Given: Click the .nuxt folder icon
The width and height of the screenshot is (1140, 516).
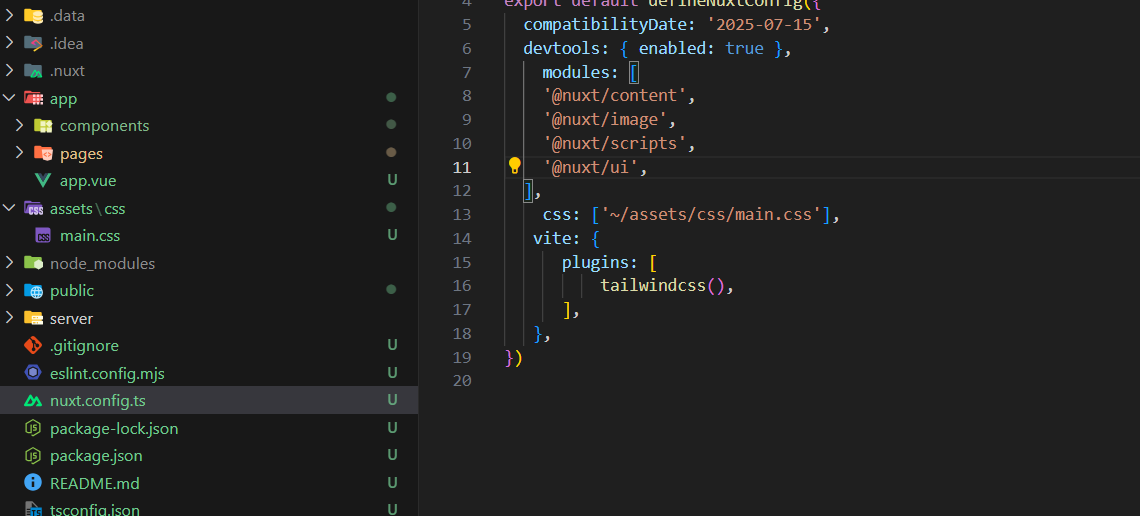Looking at the screenshot, I should pyautogui.click(x=33, y=70).
